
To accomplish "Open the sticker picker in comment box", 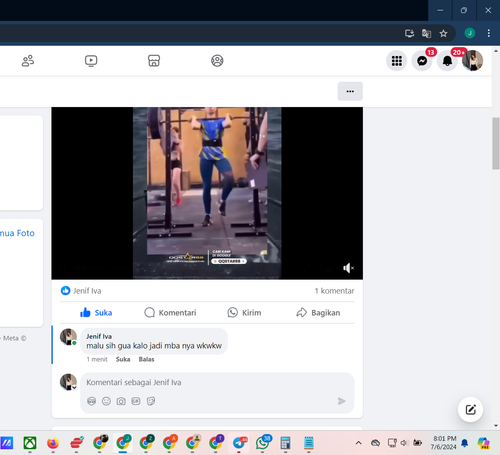I will click(x=151, y=401).
